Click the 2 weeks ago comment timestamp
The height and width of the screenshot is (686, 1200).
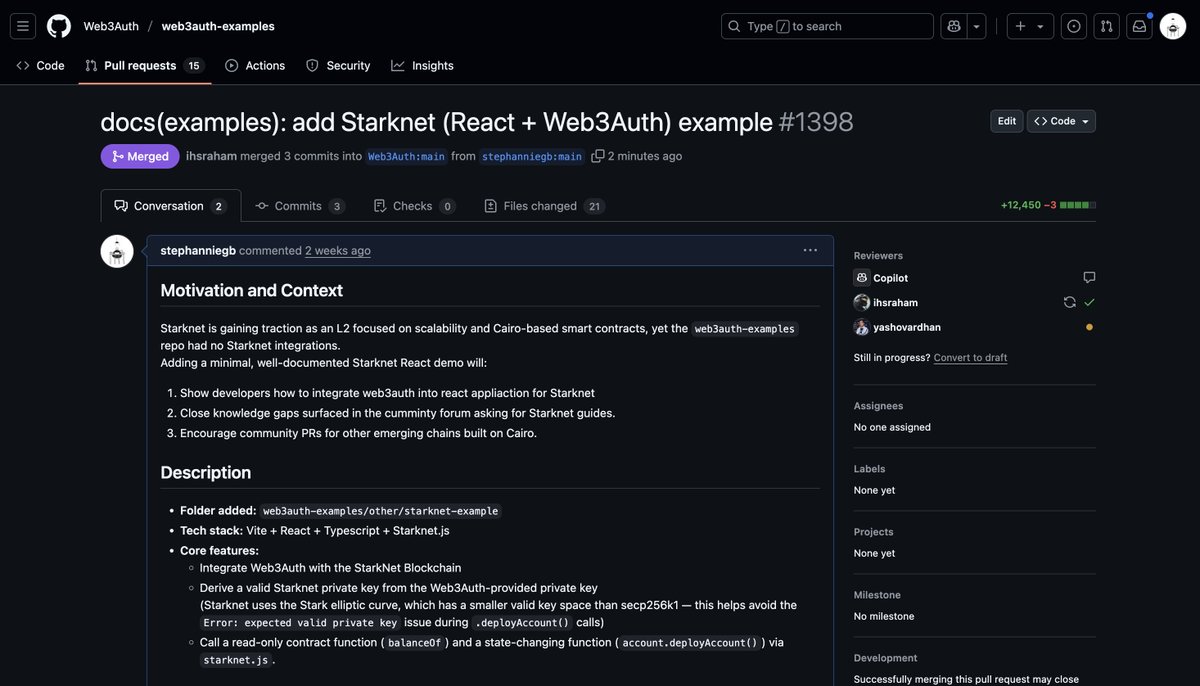(338, 251)
